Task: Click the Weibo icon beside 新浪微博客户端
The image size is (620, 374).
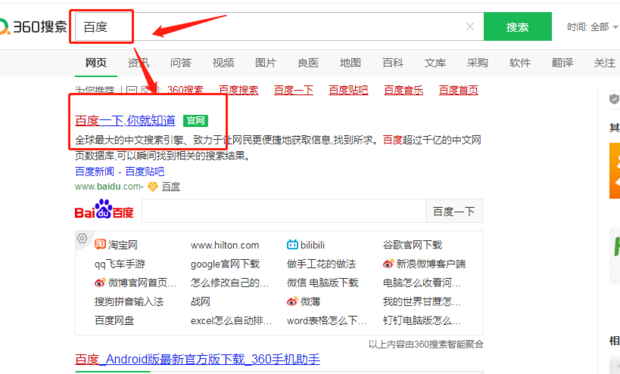Action: (x=388, y=264)
